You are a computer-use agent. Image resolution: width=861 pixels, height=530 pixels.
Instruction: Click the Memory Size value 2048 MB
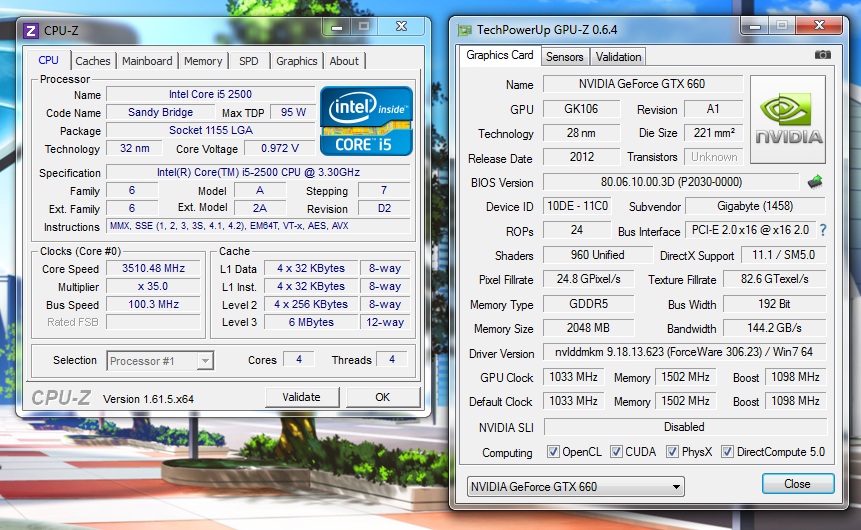589,328
